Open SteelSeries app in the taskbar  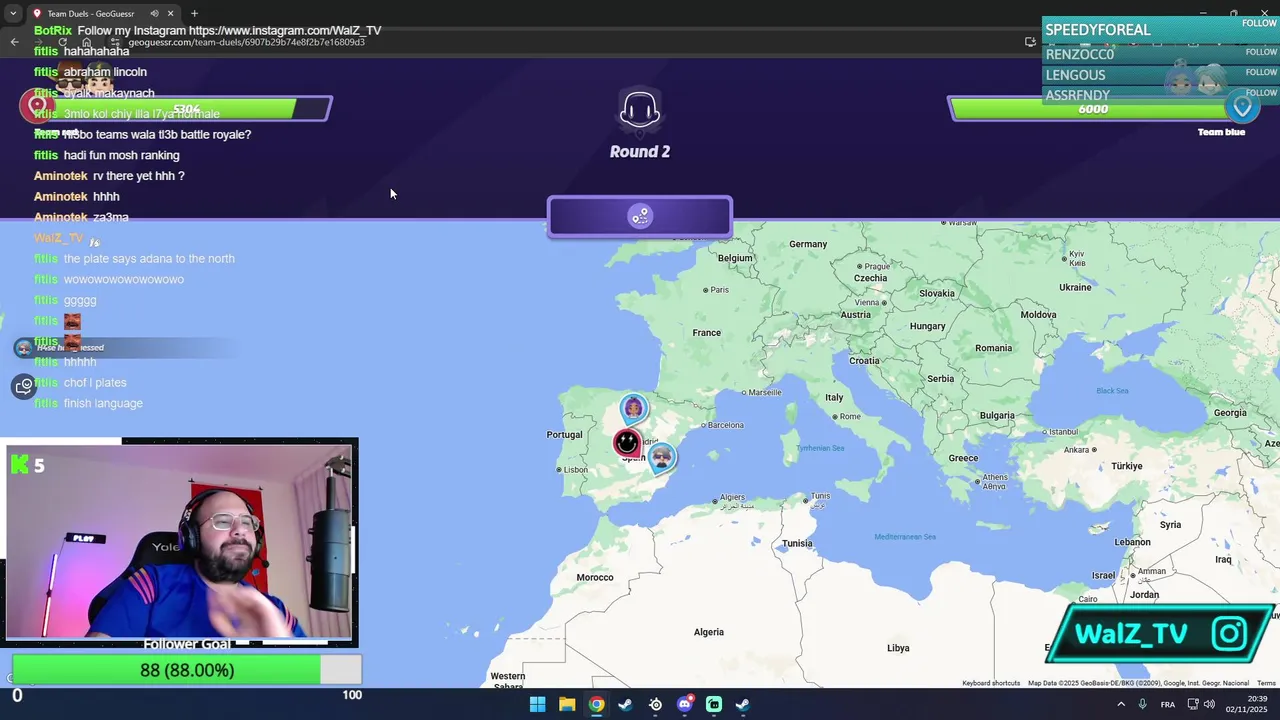point(655,704)
